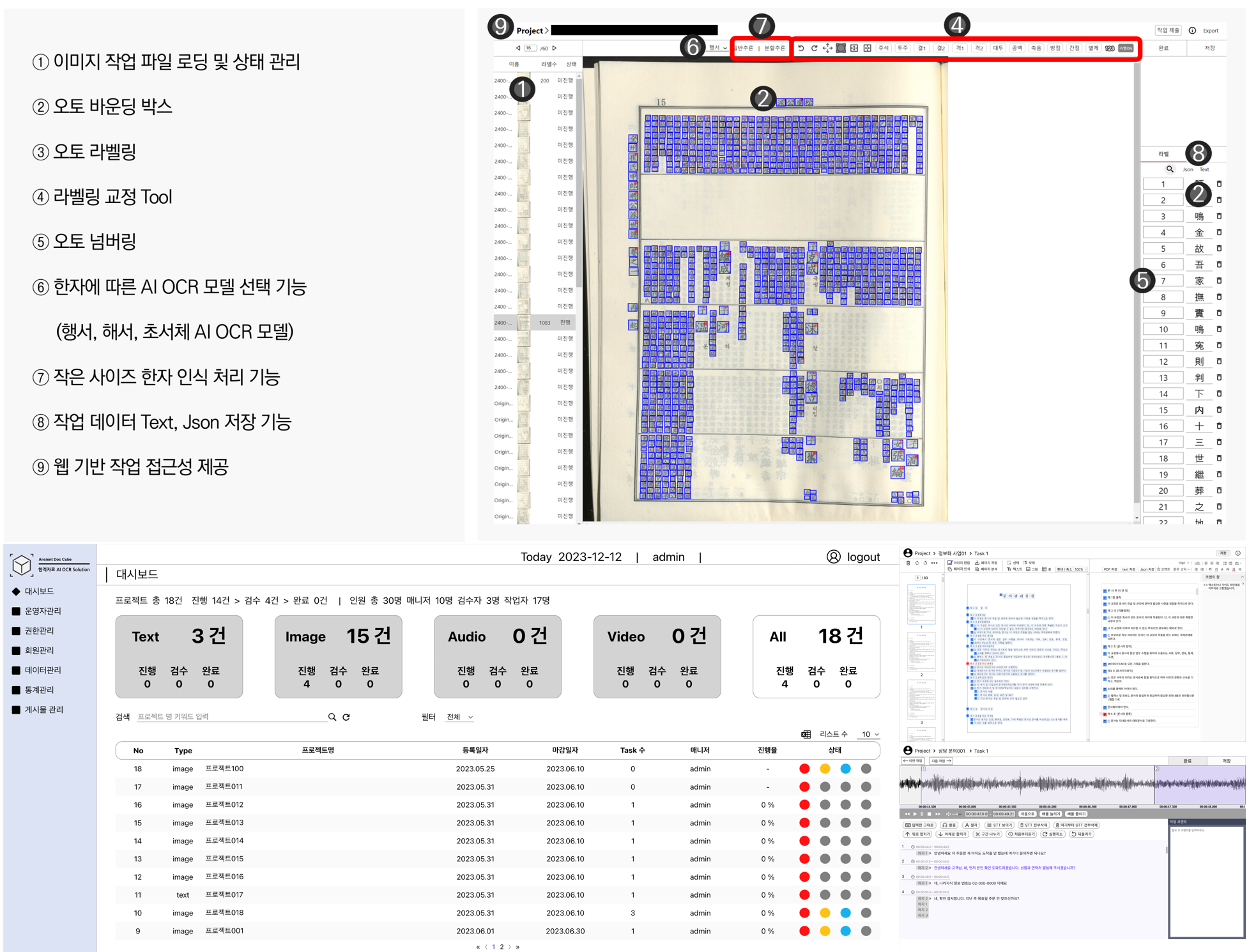
Task: Open 운영자관리 in the sidebar menu
Action: click(x=43, y=611)
